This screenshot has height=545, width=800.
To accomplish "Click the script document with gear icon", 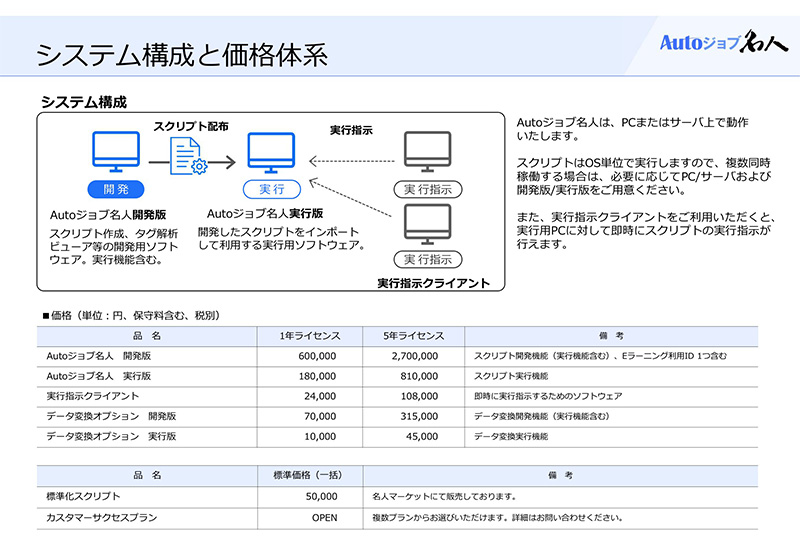I will pos(188,158).
